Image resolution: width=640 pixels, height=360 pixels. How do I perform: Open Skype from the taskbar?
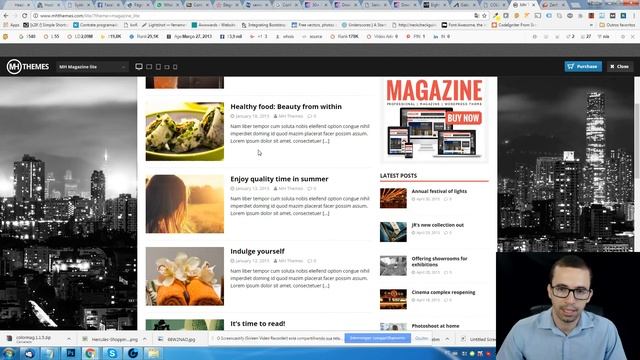(x=111, y=353)
